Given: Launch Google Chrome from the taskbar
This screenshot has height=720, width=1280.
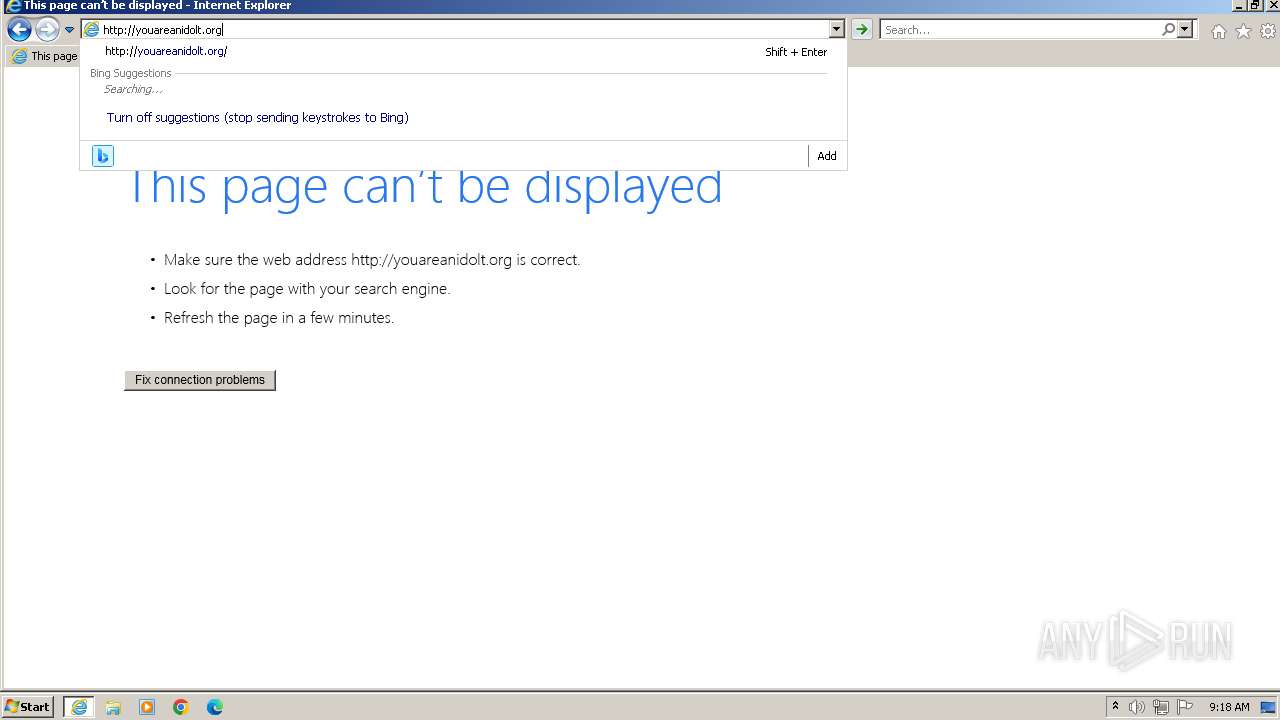Looking at the screenshot, I should click(x=181, y=707).
